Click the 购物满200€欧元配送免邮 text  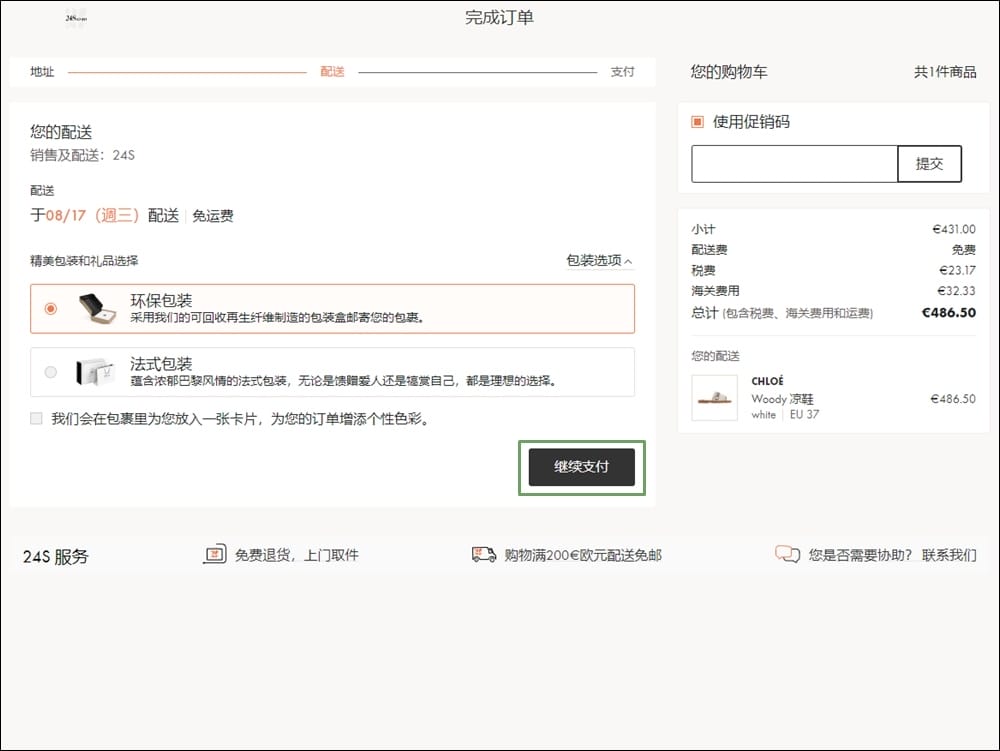(x=583, y=555)
